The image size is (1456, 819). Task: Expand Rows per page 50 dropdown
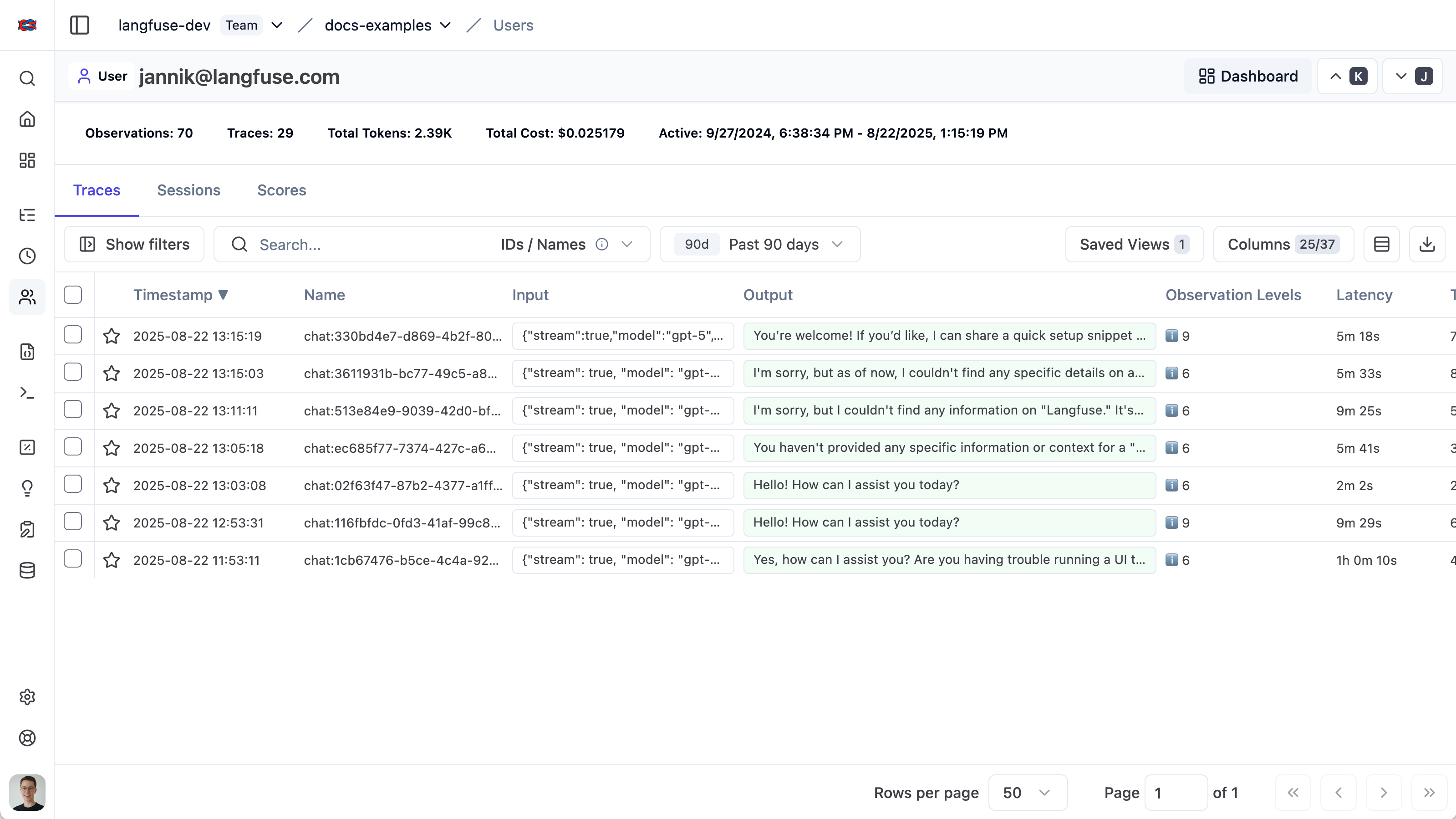pos(1027,793)
